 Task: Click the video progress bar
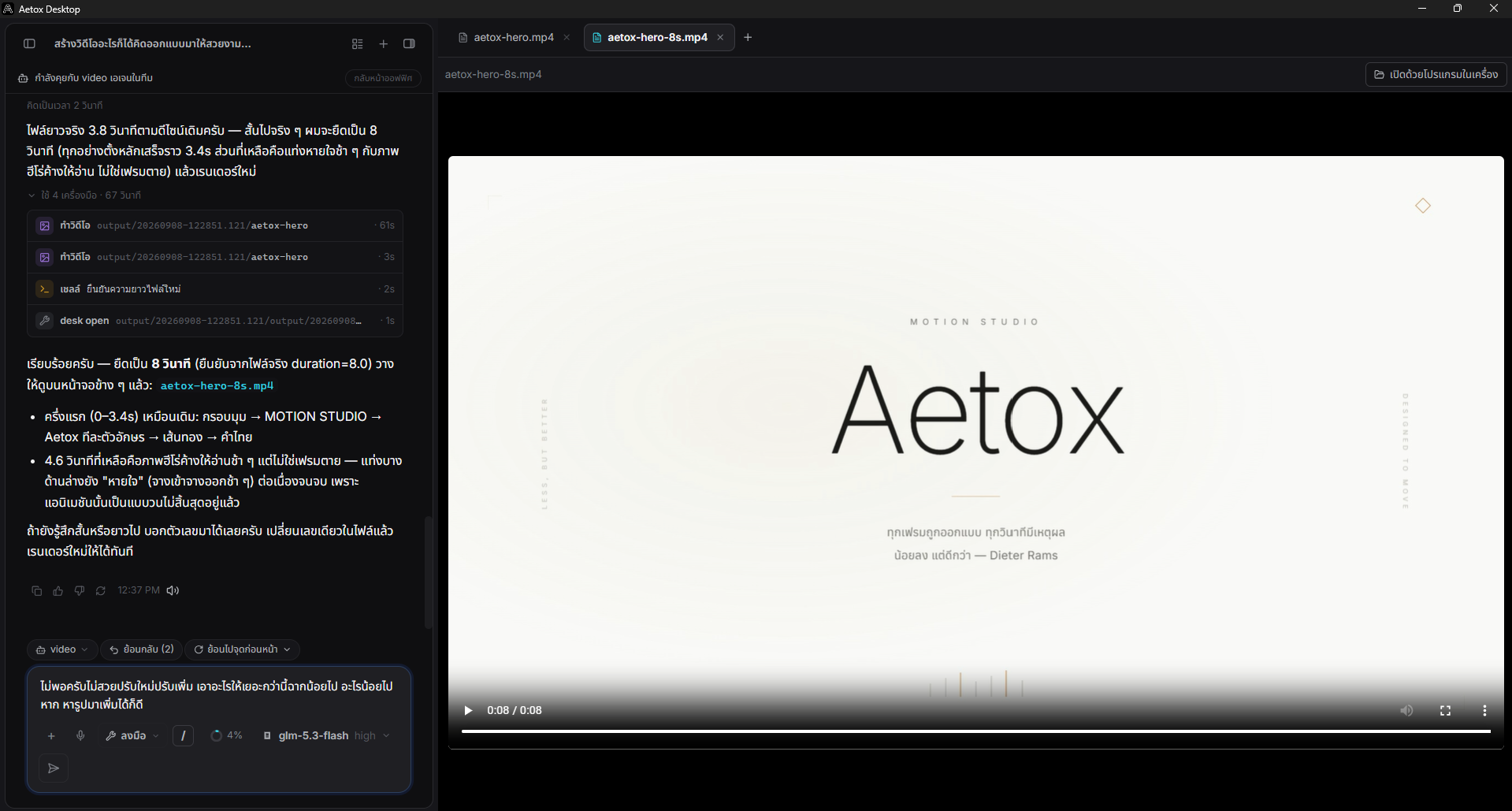point(975,731)
